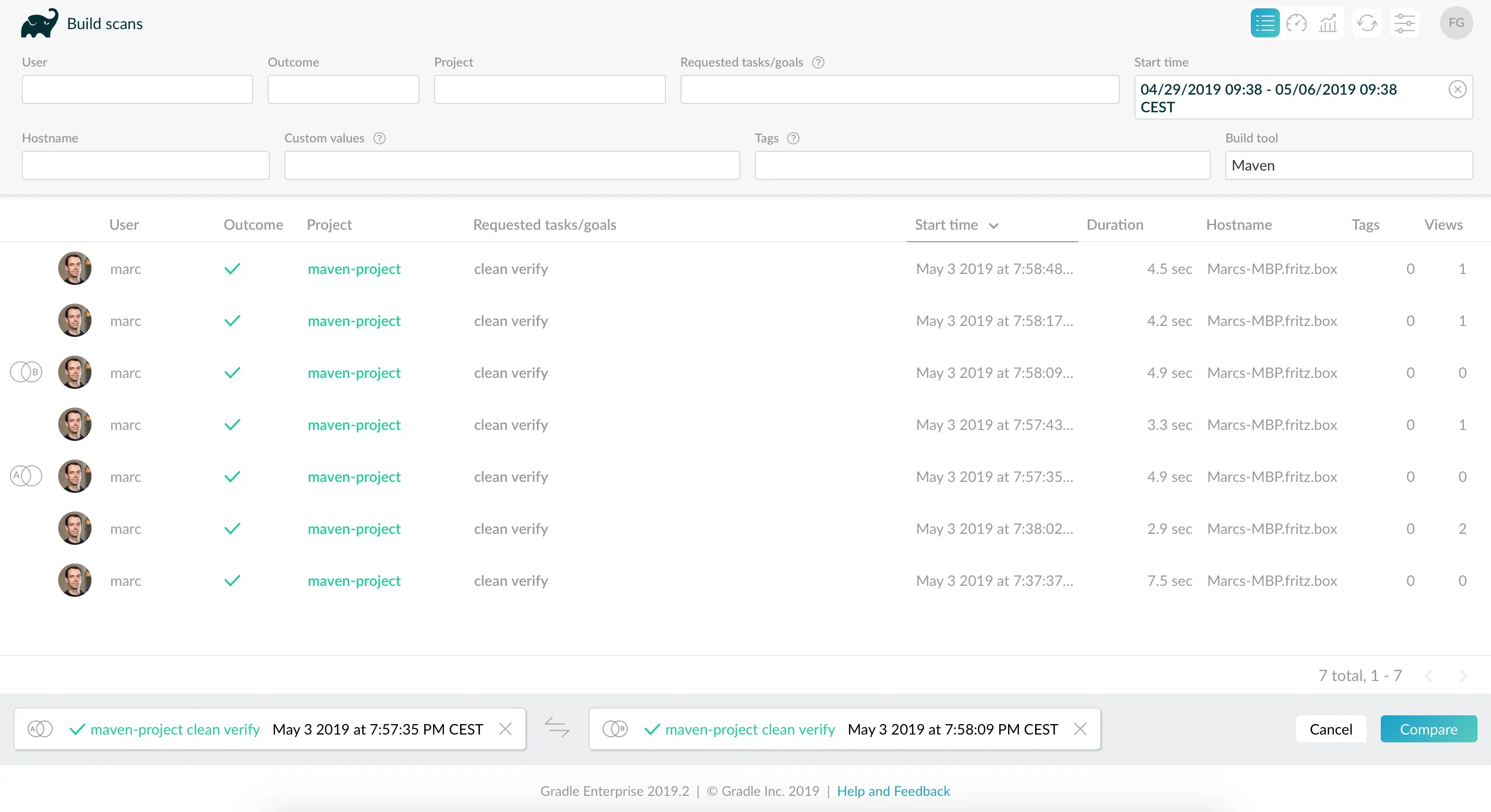Open the performance dashboard gauge view

[x=1297, y=23]
